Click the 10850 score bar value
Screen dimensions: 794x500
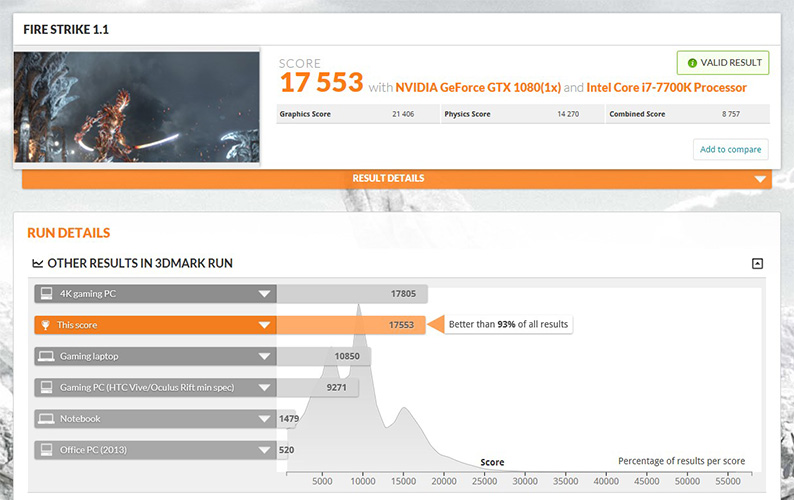(347, 356)
